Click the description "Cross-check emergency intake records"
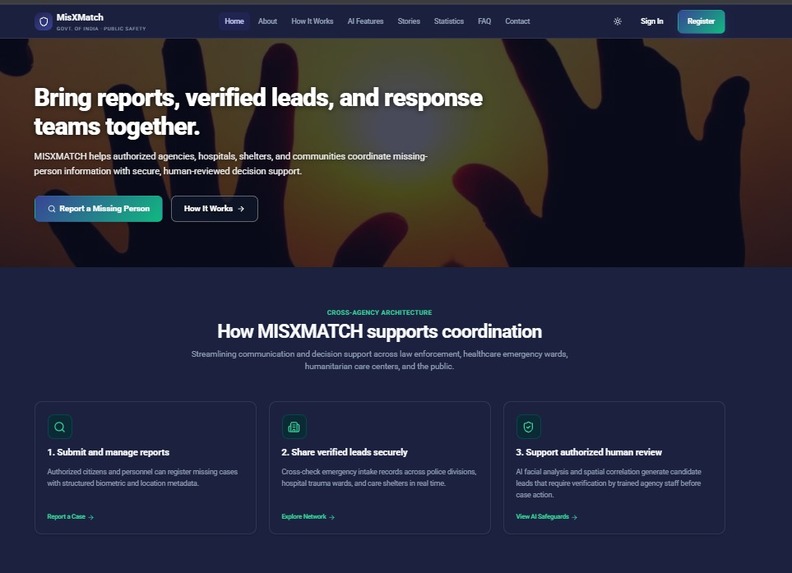Viewport: 792px width, 573px height. pyautogui.click(x=379, y=478)
